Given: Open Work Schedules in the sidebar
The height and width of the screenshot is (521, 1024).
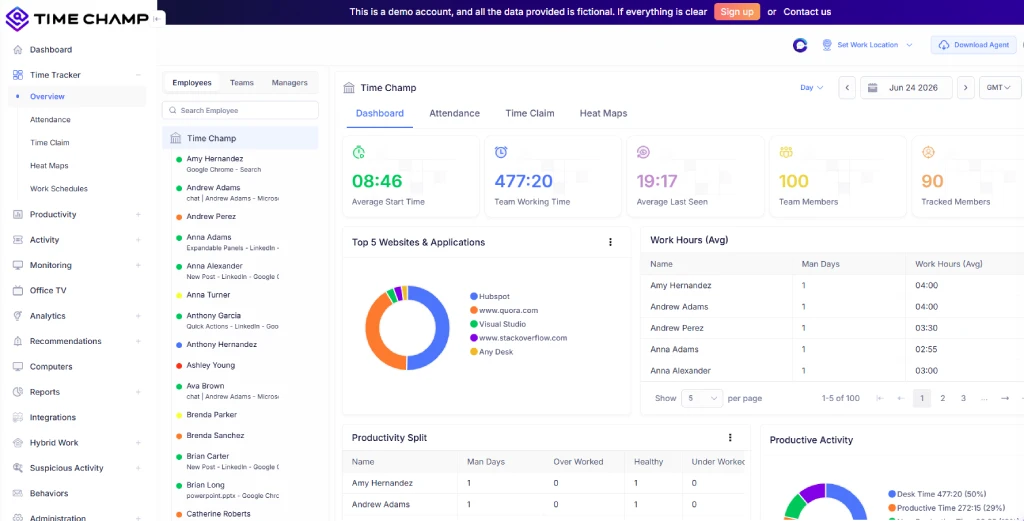Looking at the screenshot, I should tap(59, 189).
